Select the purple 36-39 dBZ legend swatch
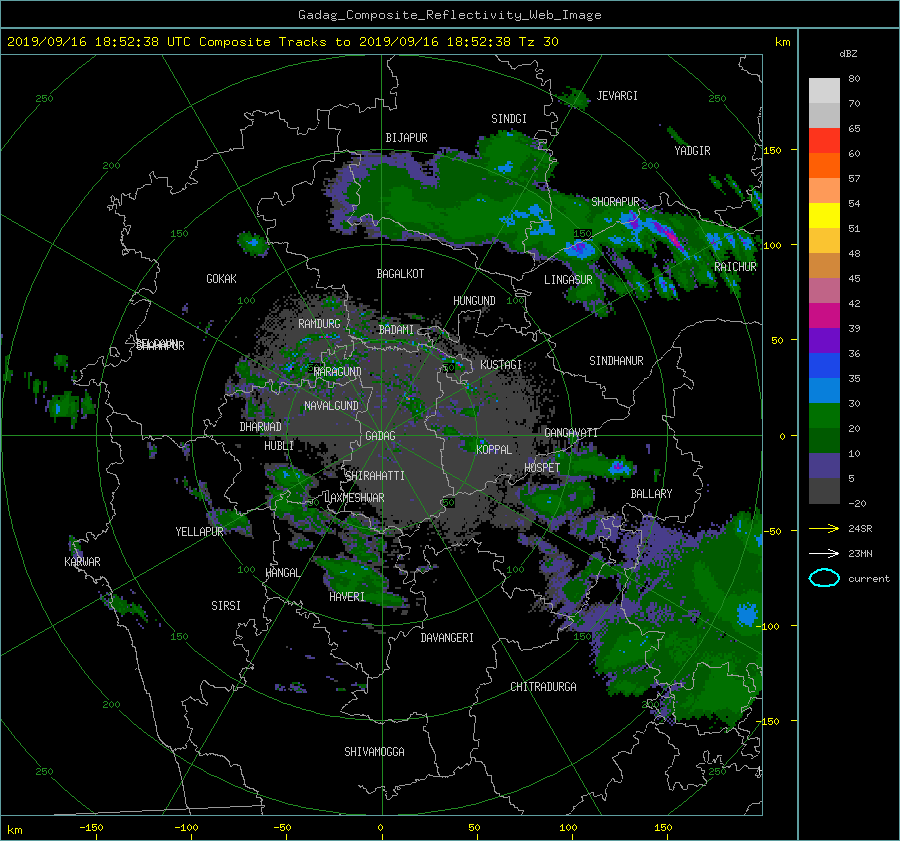The width and height of the screenshot is (900, 841). point(824,341)
